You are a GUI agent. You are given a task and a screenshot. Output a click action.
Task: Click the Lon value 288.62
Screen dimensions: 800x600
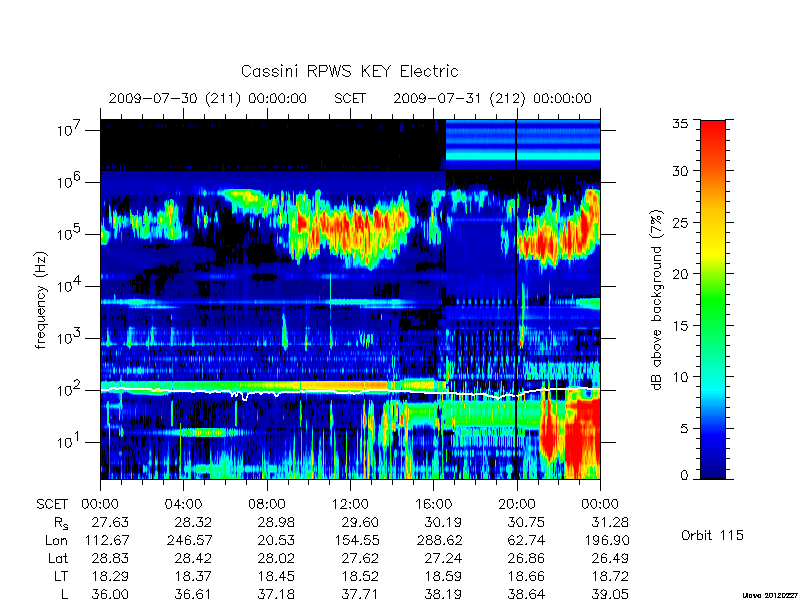pyautogui.click(x=439, y=540)
